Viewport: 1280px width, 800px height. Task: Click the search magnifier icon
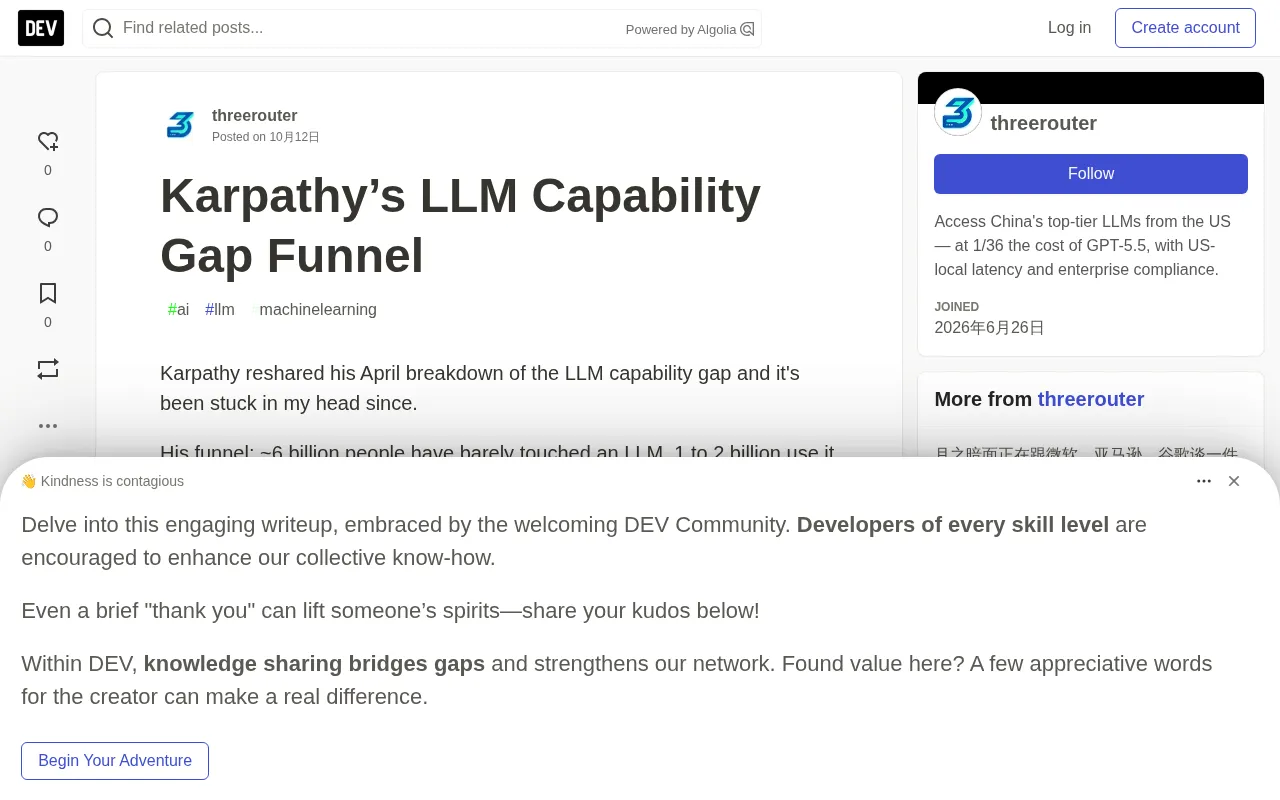103,28
